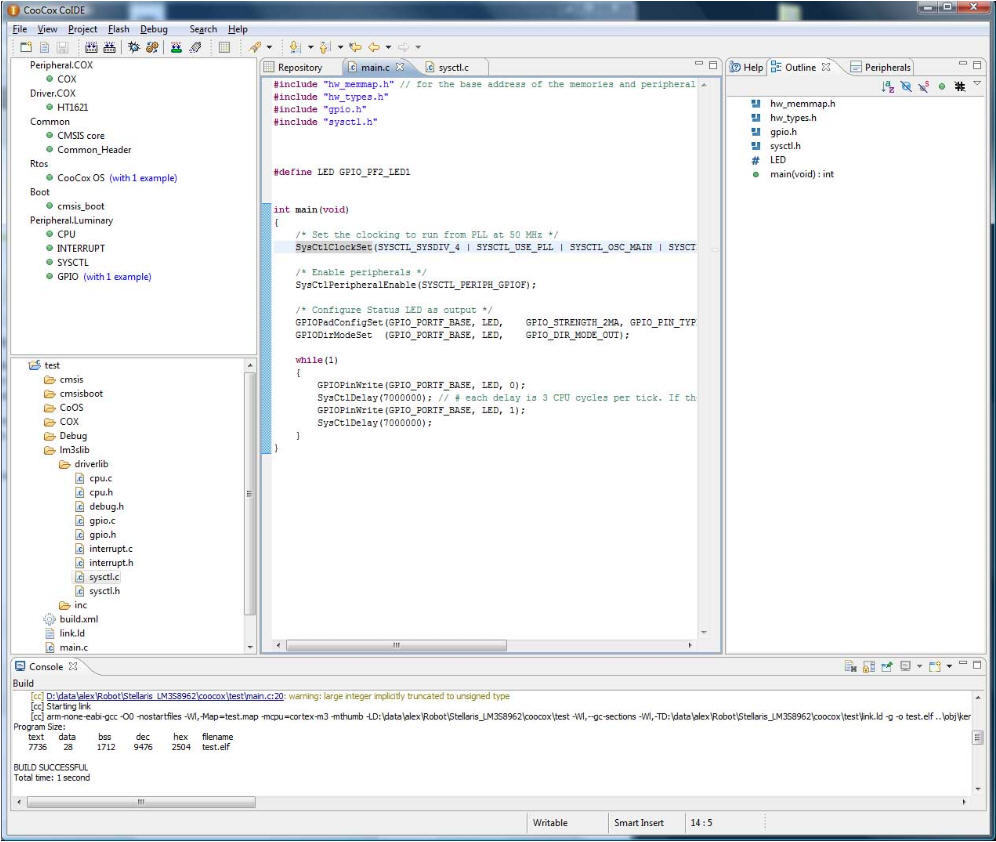Open next annotation dropdown arrow

pos(311,47)
